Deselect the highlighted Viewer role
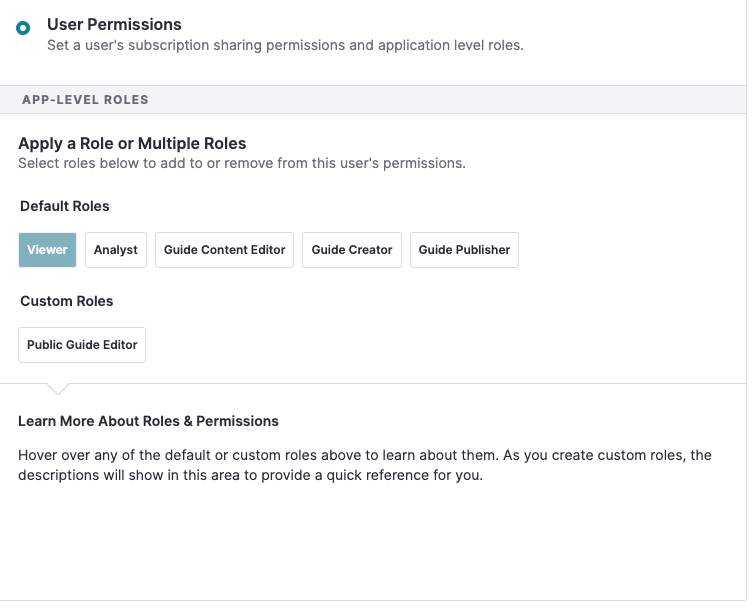Viewport: 753px width, 614px height. coord(48,250)
